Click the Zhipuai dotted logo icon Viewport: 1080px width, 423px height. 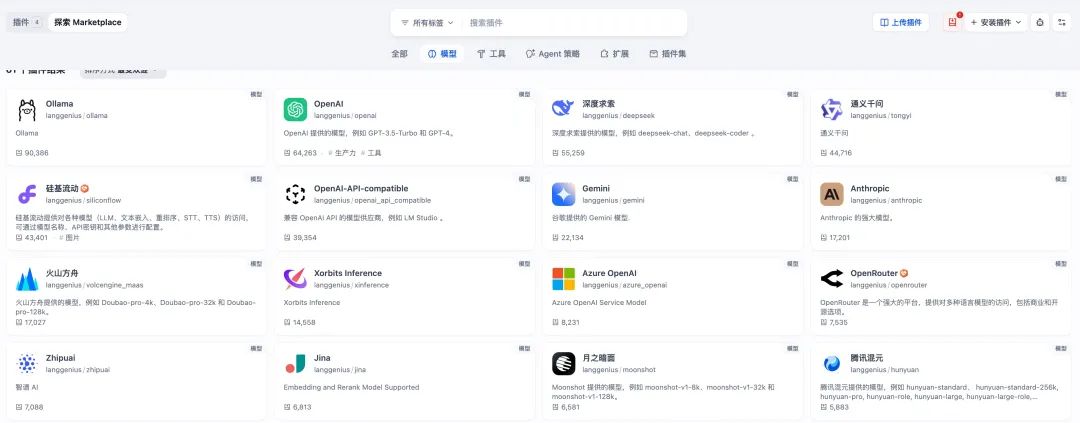(x=27, y=364)
